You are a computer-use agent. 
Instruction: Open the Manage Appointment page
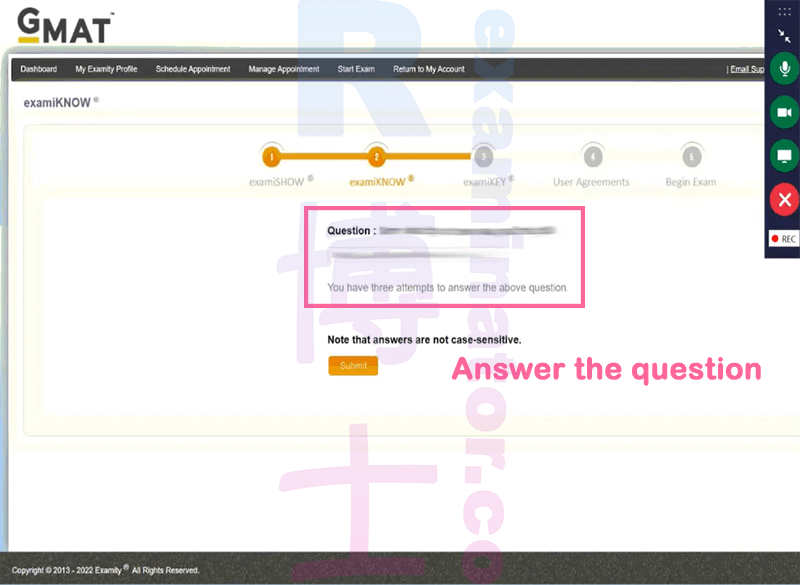[x=284, y=69]
